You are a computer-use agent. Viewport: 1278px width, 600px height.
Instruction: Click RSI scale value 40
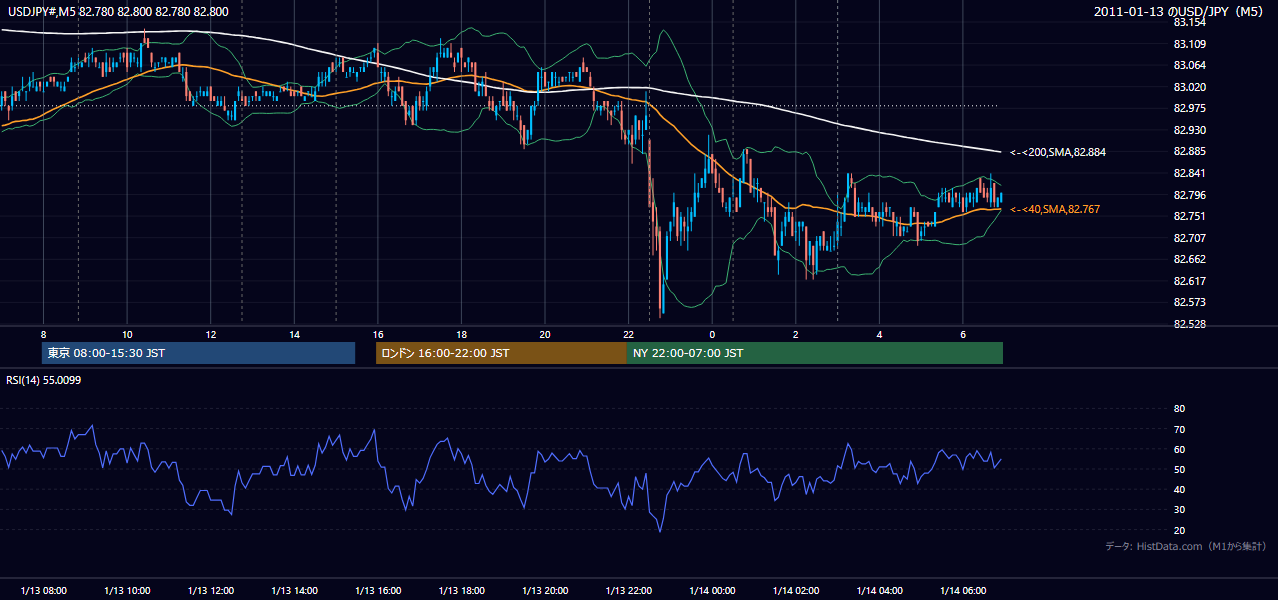click(1179, 489)
